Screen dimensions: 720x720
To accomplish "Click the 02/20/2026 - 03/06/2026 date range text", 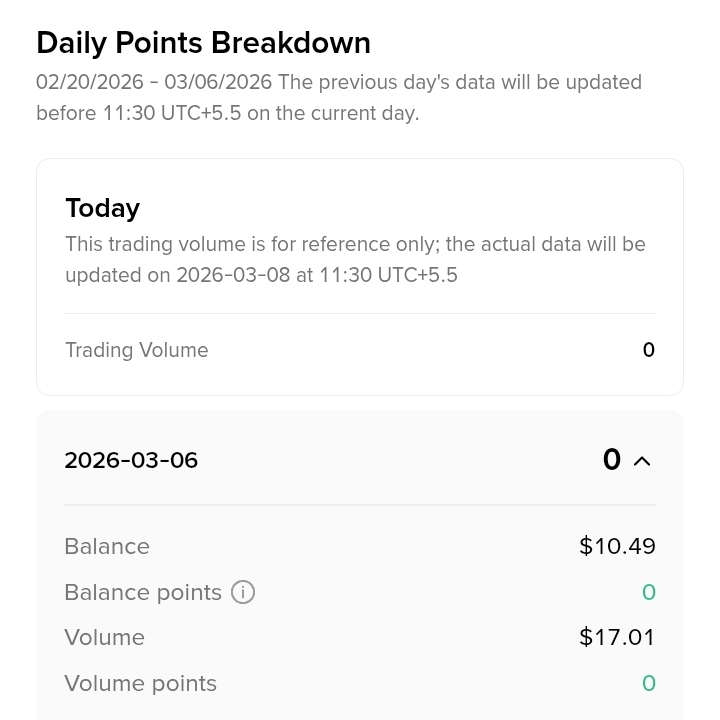I will (154, 82).
